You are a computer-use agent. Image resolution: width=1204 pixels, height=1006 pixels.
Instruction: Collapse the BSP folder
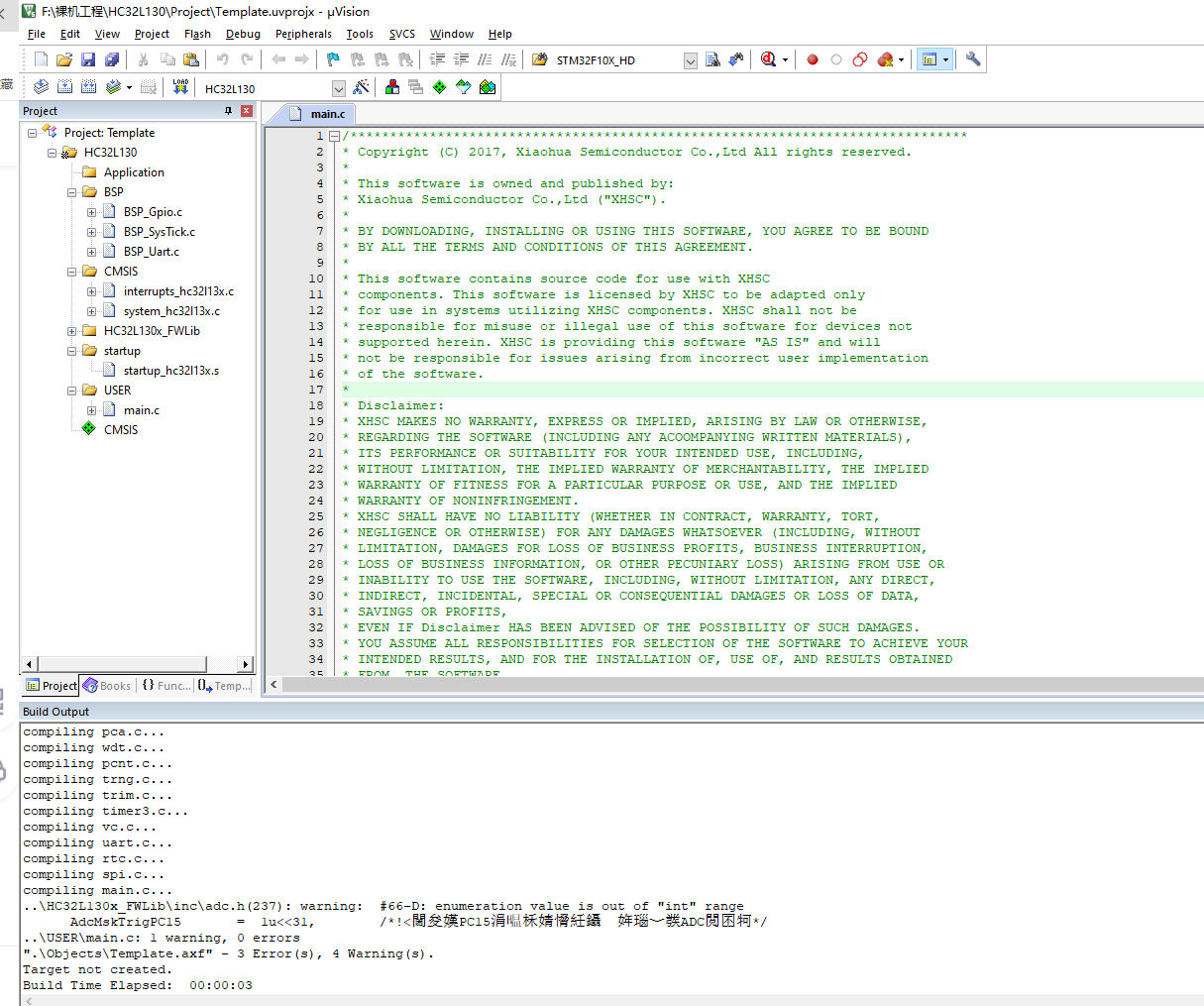(x=72, y=192)
